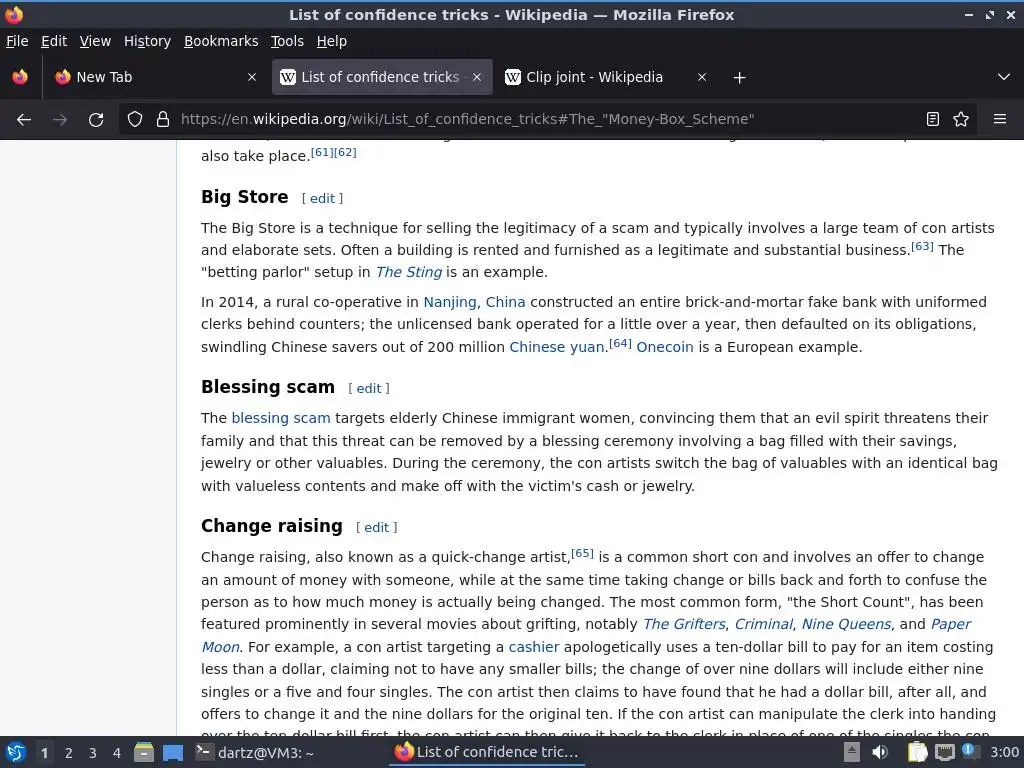Open the View menu
This screenshot has width=1024, height=768.
tap(95, 41)
